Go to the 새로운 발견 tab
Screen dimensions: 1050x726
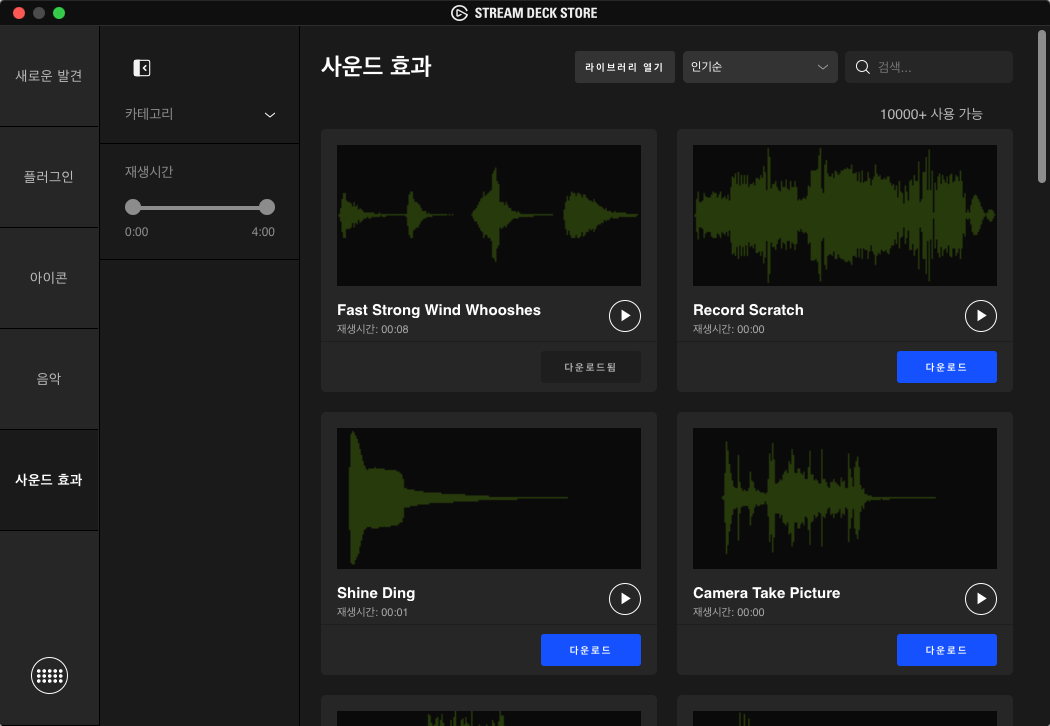coord(49,76)
